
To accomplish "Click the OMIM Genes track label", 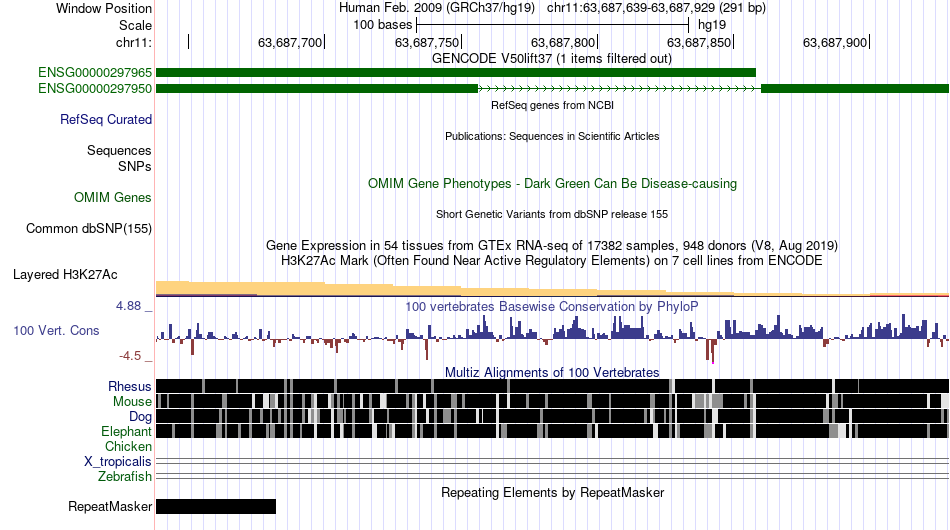I will [x=113, y=197].
